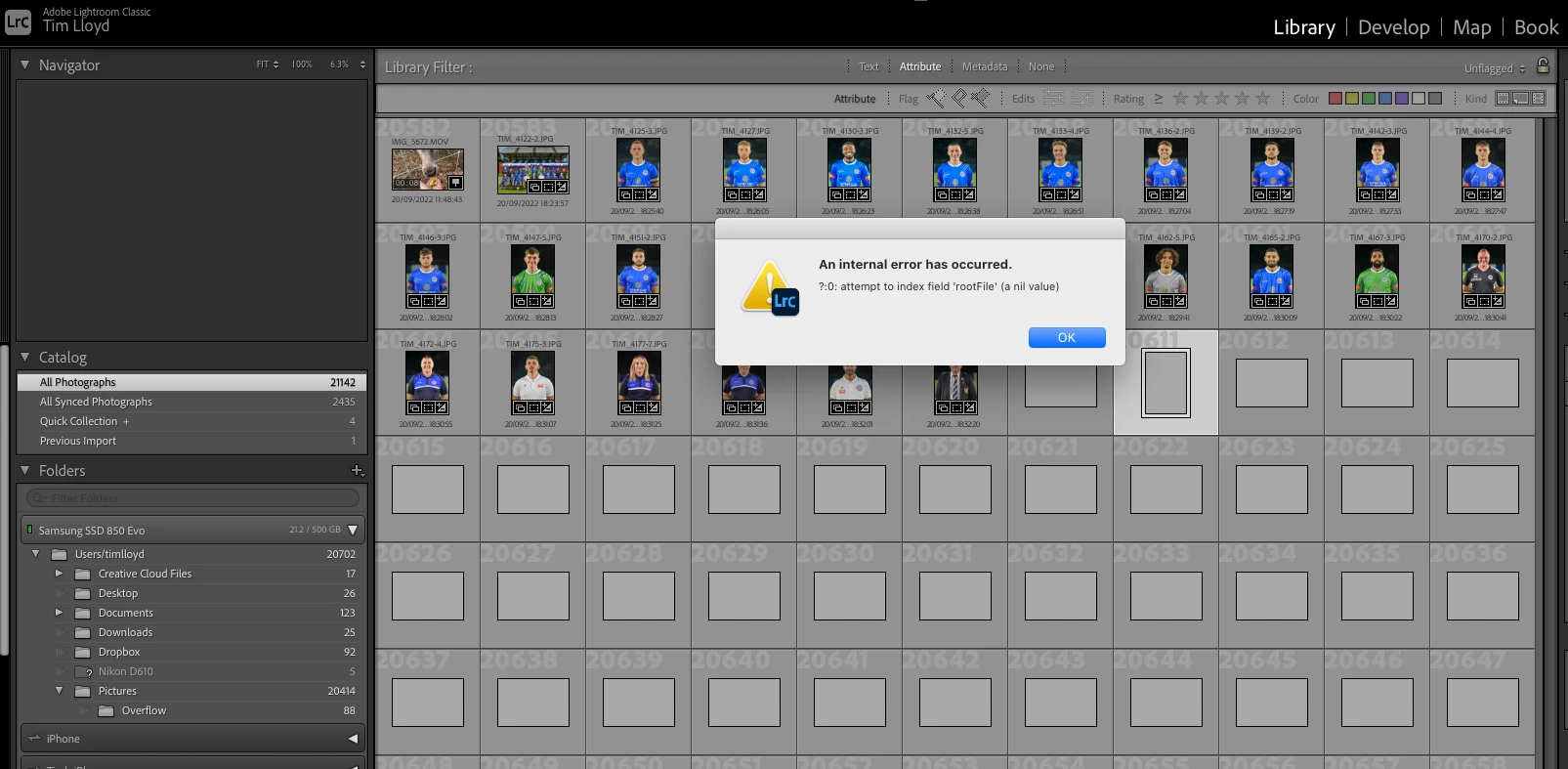This screenshot has width=1568, height=769.
Task: Collapse the Navigator panel
Action: [x=25, y=64]
